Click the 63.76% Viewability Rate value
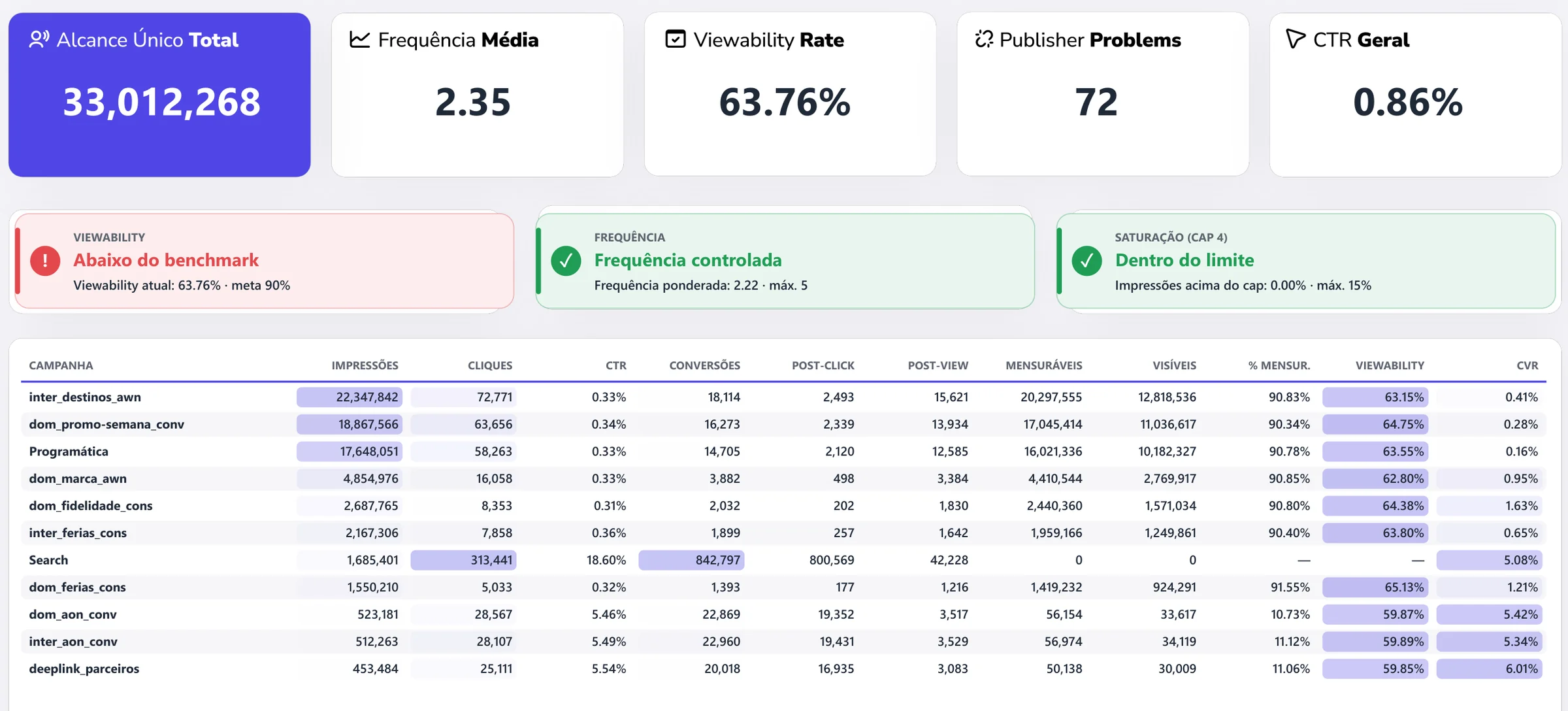Image resolution: width=1568 pixels, height=711 pixels. 785,103
